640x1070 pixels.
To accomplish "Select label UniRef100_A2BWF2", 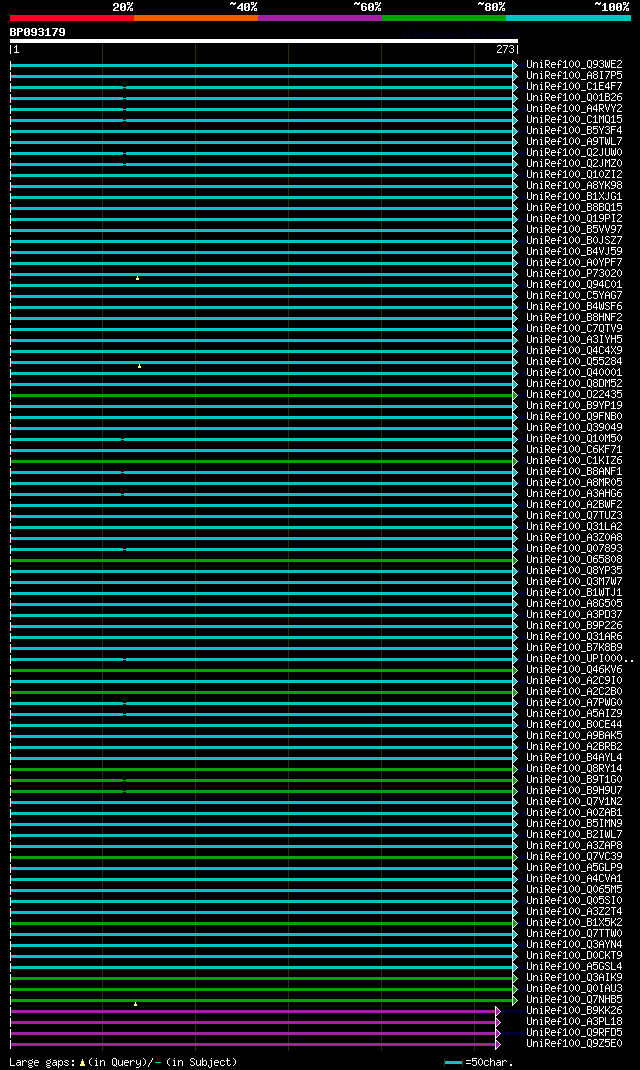I will point(574,505).
